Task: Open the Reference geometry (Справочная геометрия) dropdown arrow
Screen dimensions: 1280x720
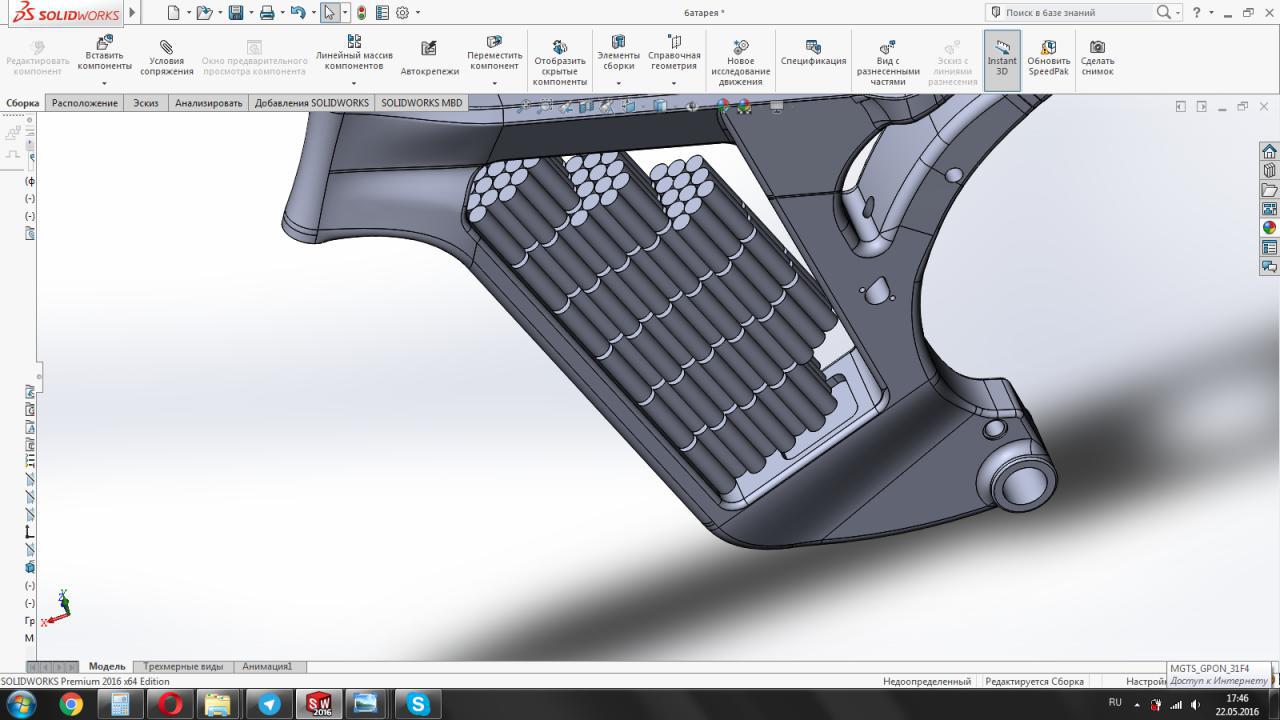Action: (x=674, y=84)
